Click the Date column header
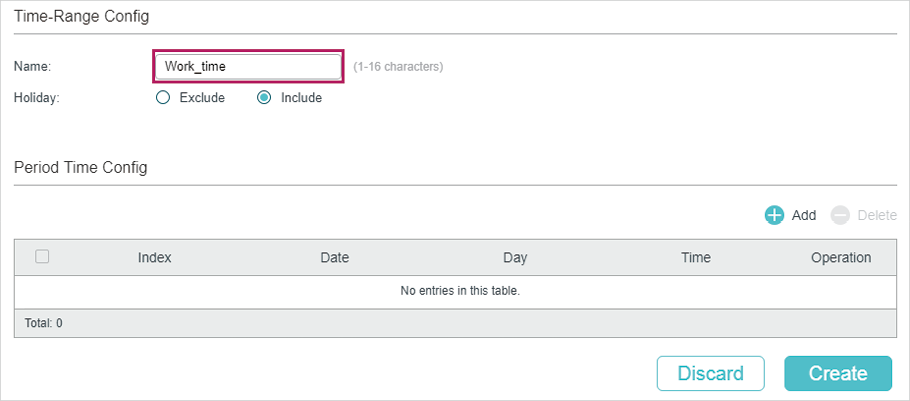 [334, 257]
